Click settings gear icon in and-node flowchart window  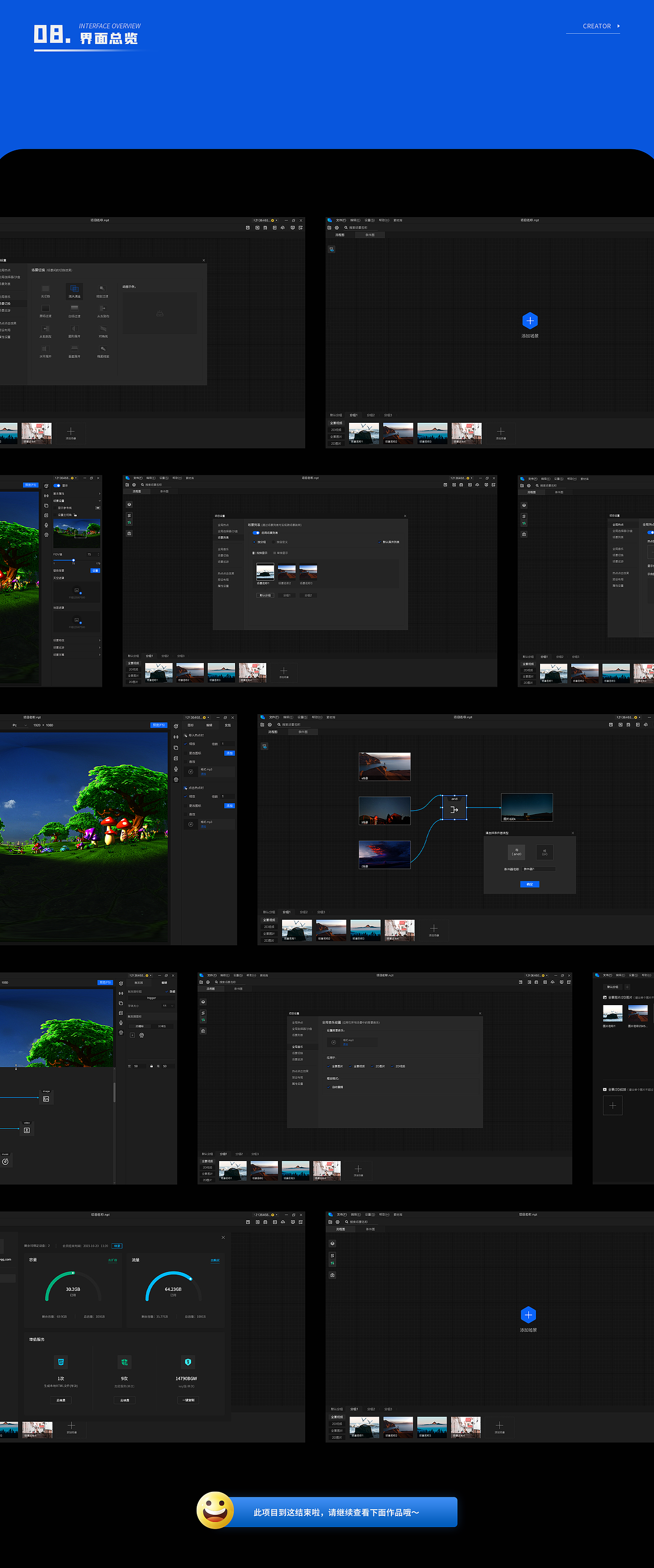[269, 724]
